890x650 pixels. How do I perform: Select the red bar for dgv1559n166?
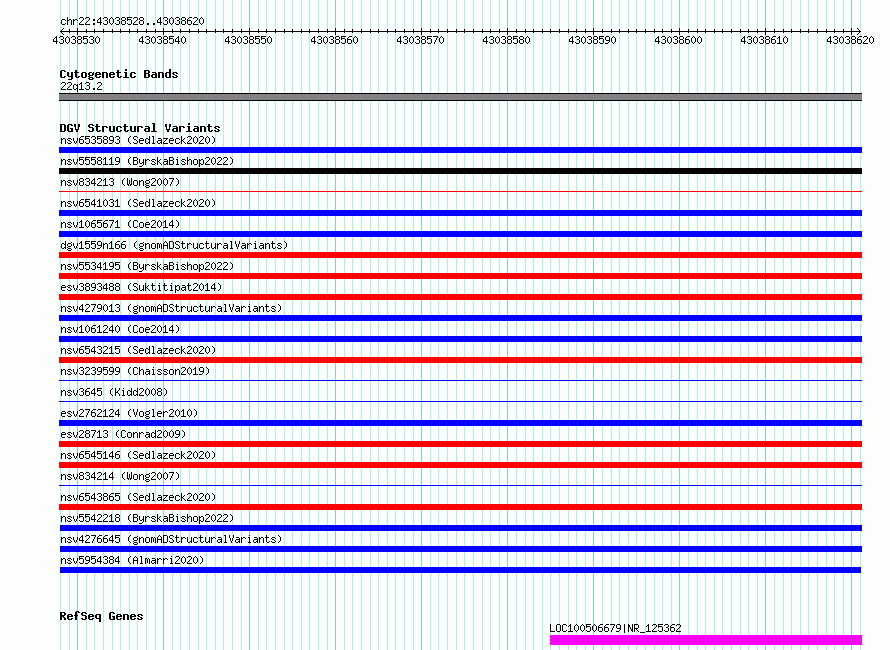pyautogui.click(x=460, y=255)
